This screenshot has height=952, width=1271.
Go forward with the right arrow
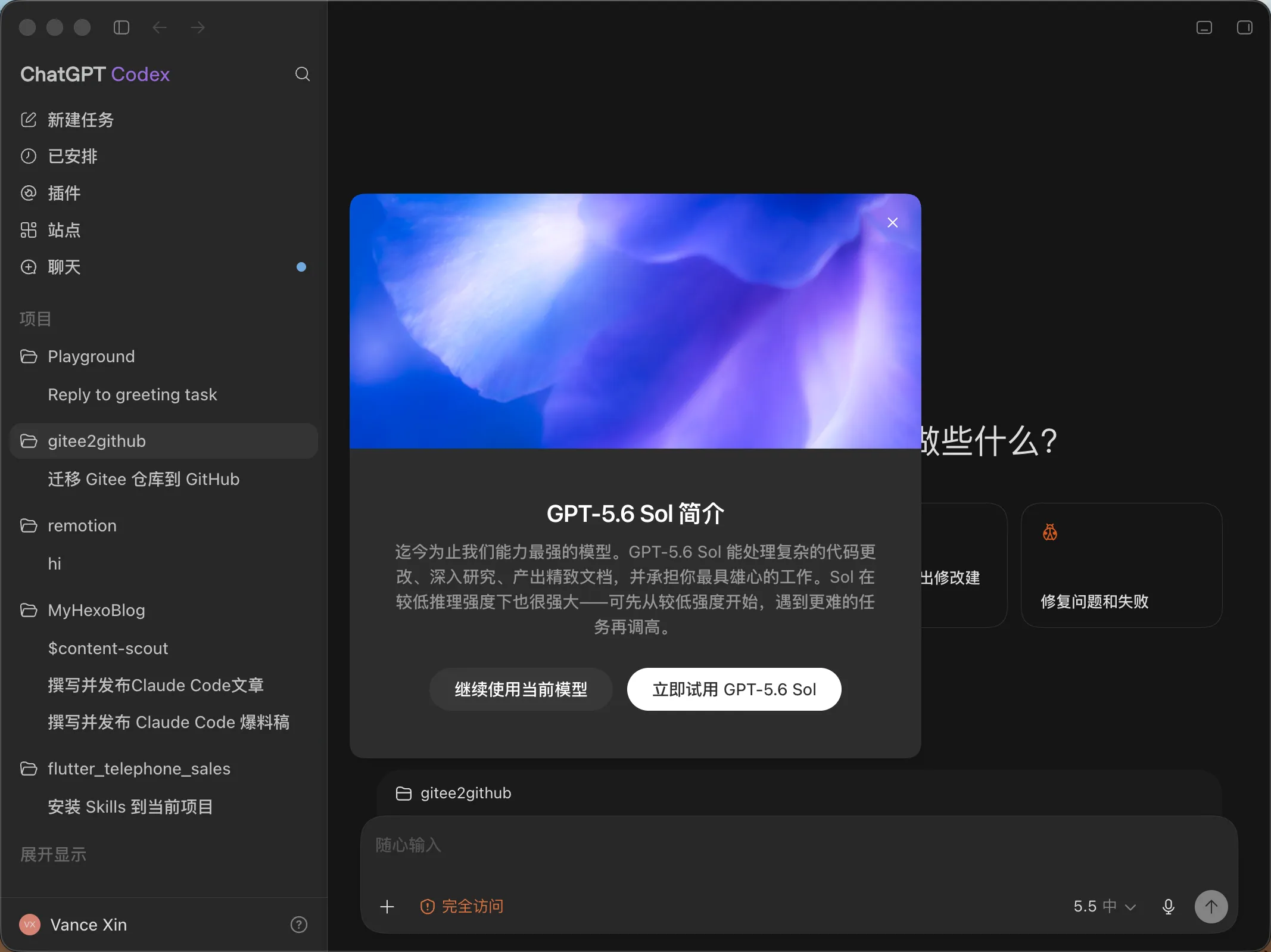pyautogui.click(x=198, y=27)
